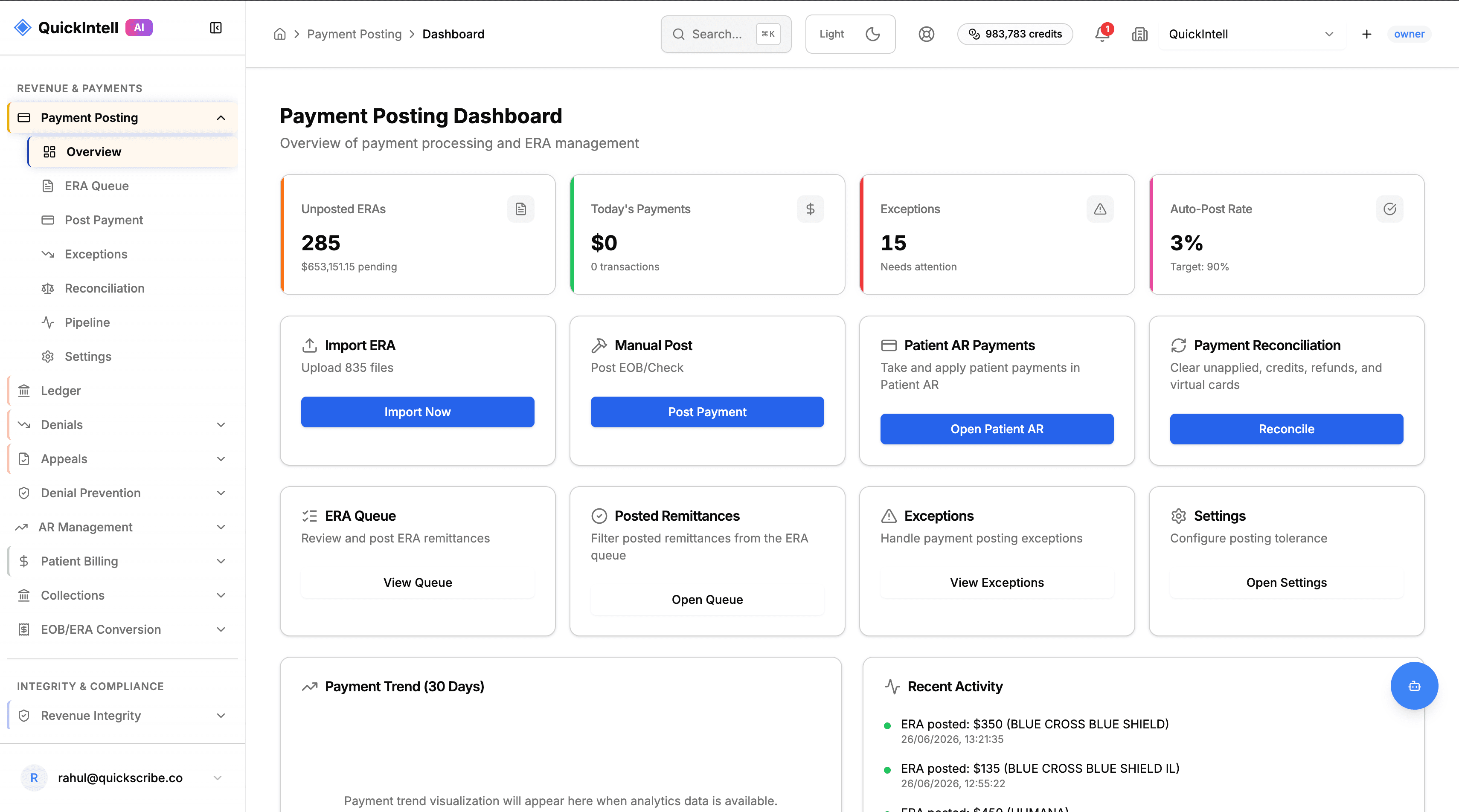Expand the Collections section
Viewport: 1459px width, 812px height.
click(x=221, y=595)
